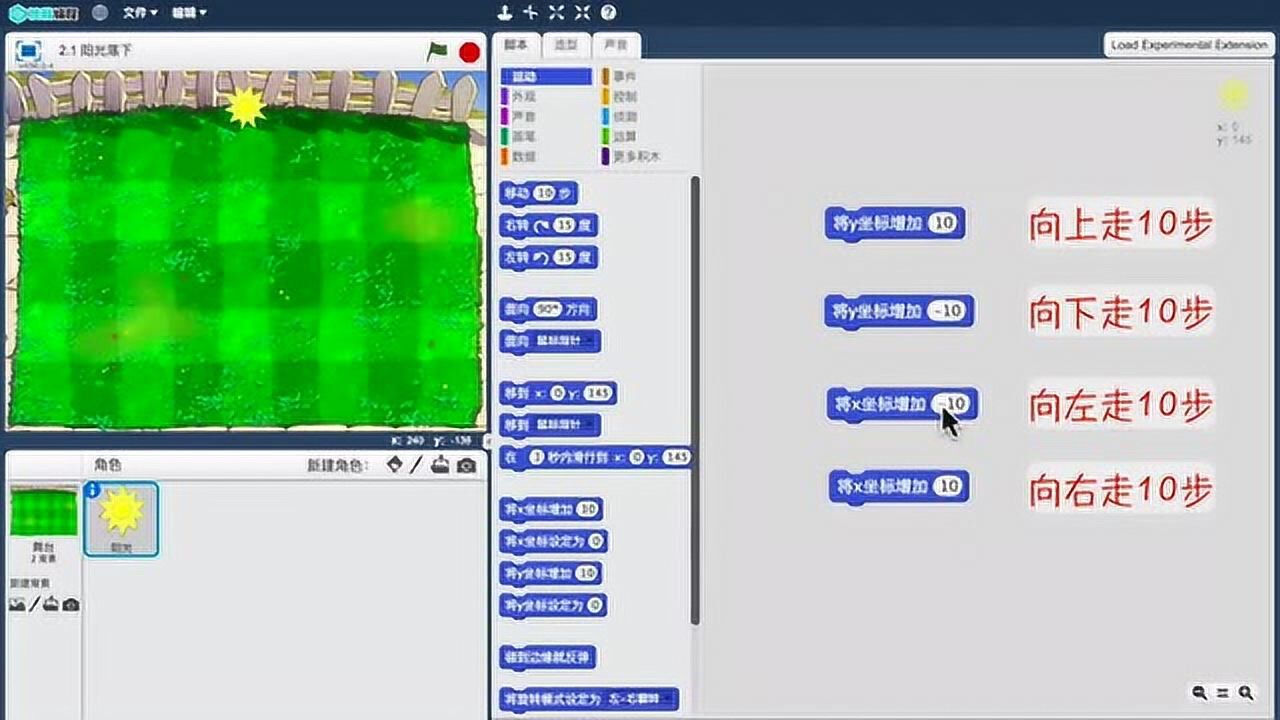Edit project title 2.1 阳光落下
The height and width of the screenshot is (720, 1280).
click(95, 50)
